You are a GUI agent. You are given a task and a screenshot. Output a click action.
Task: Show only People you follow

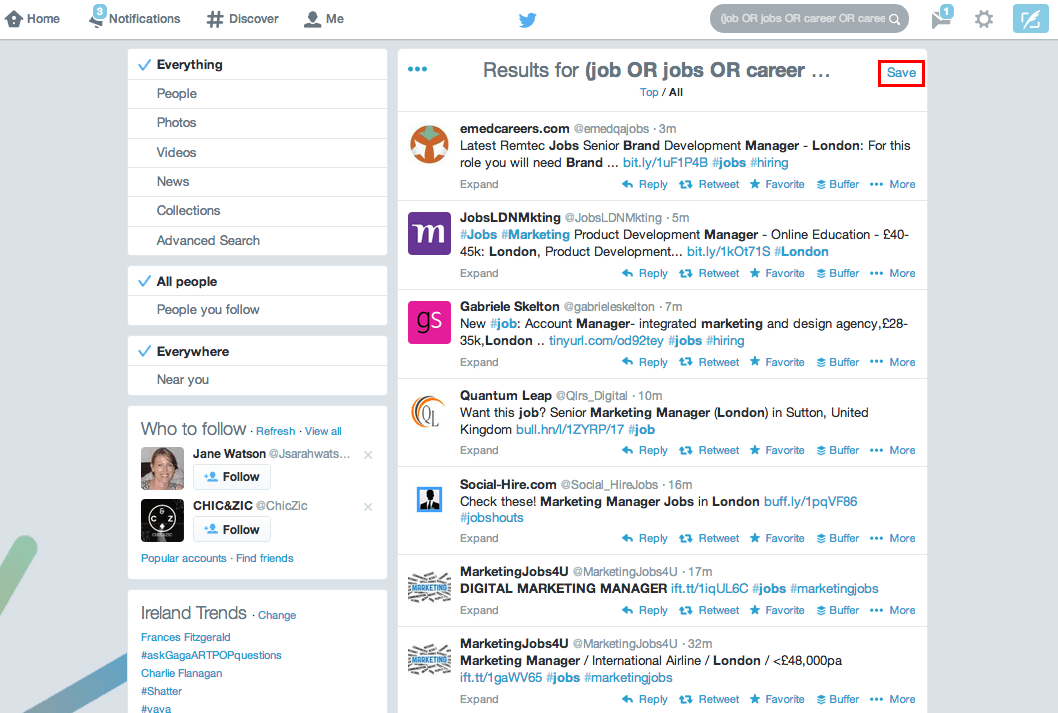click(x=257, y=310)
